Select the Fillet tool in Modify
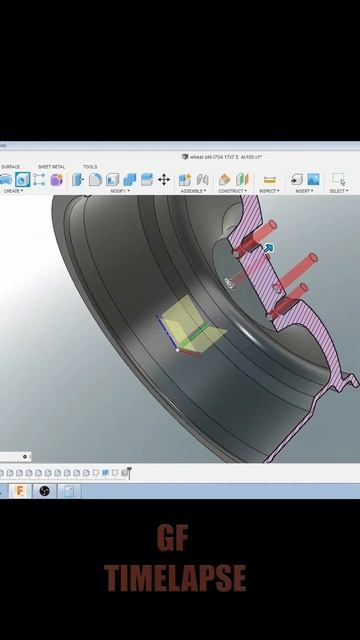 (x=95, y=180)
